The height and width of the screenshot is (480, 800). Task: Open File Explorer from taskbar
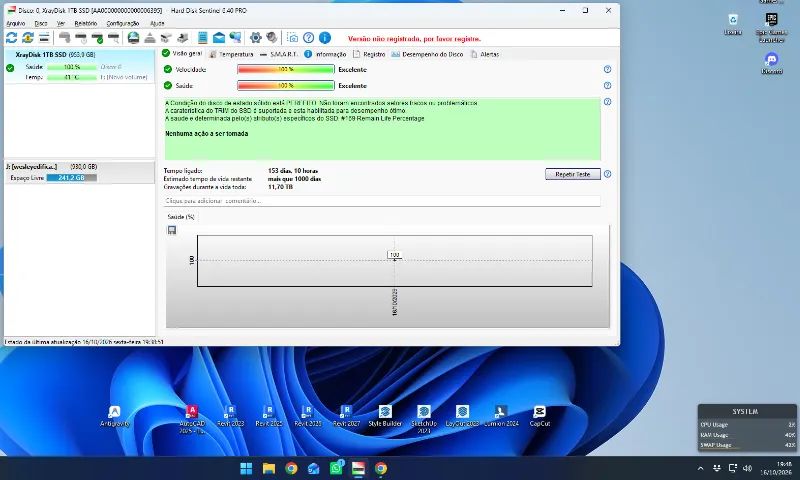point(269,468)
